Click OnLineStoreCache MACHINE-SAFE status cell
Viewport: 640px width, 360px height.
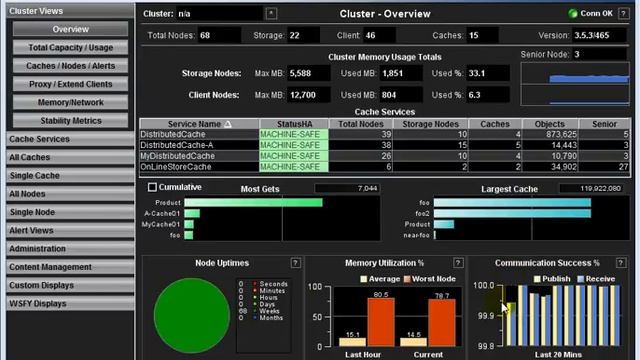click(x=294, y=167)
